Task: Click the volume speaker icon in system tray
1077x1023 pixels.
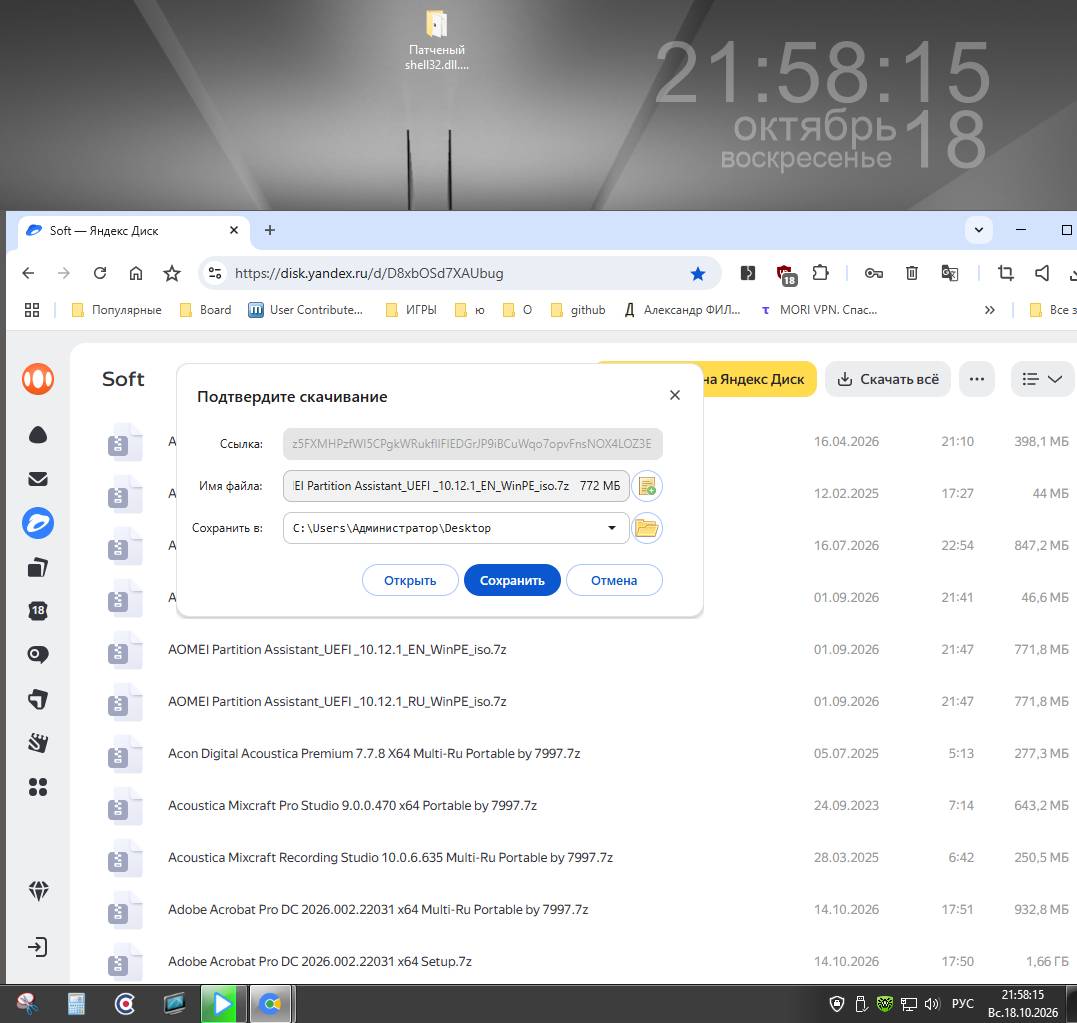Action: [931, 1004]
